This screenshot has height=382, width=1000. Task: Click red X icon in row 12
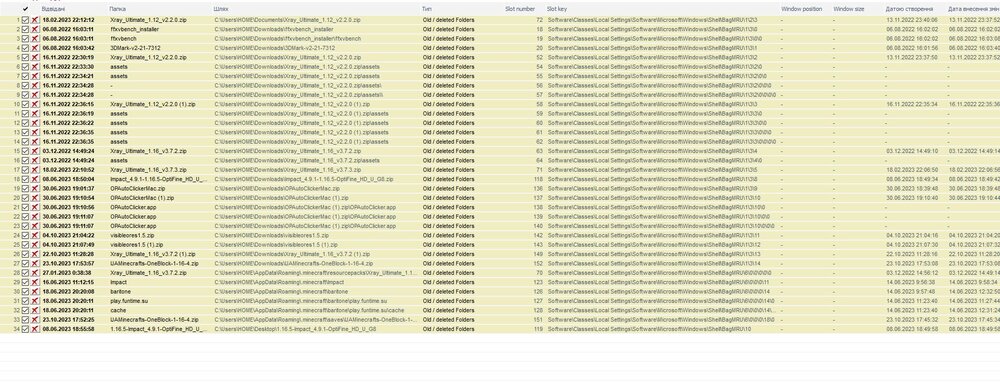[x=36, y=123]
